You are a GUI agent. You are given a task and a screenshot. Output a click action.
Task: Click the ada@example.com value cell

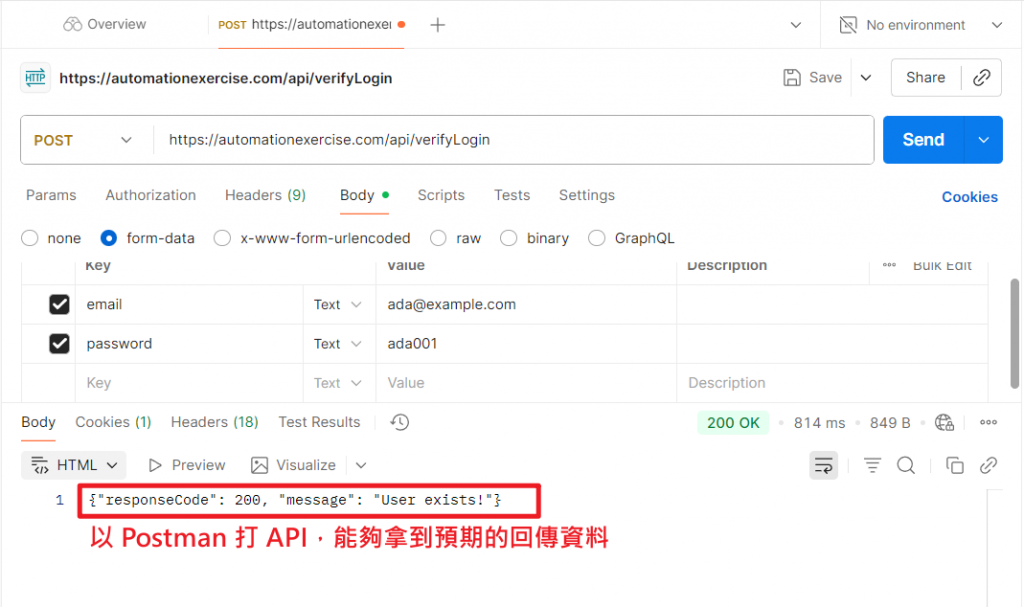pyautogui.click(x=526, y=304)
